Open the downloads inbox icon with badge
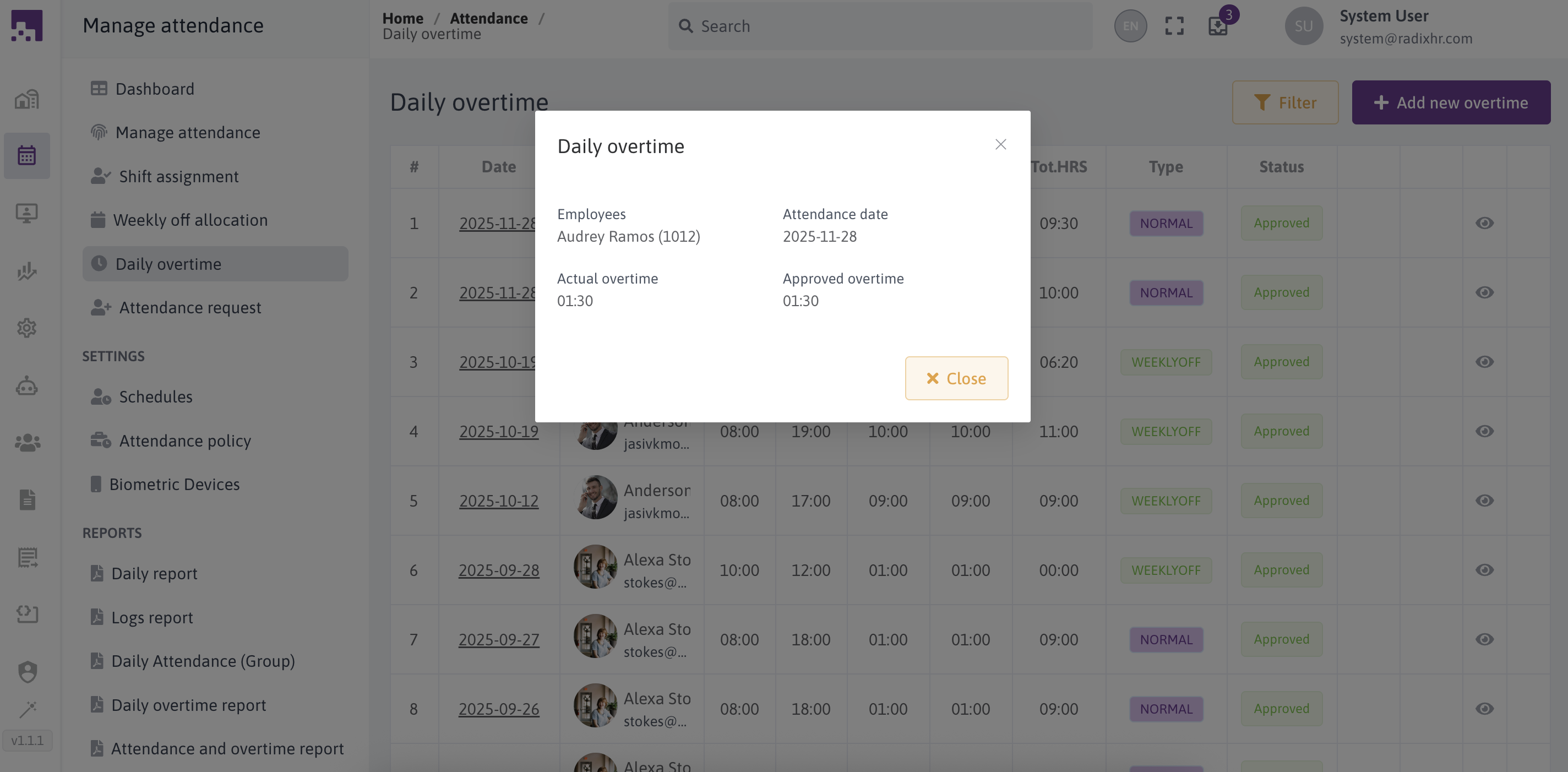The height and width of the screenshot is (772, 1568). [1218, 26]
